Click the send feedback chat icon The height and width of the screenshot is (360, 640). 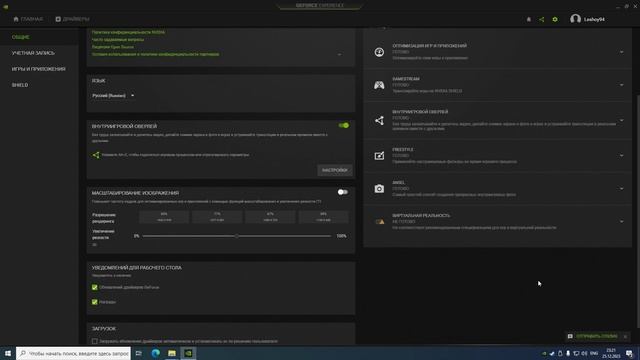pos(570,336)
